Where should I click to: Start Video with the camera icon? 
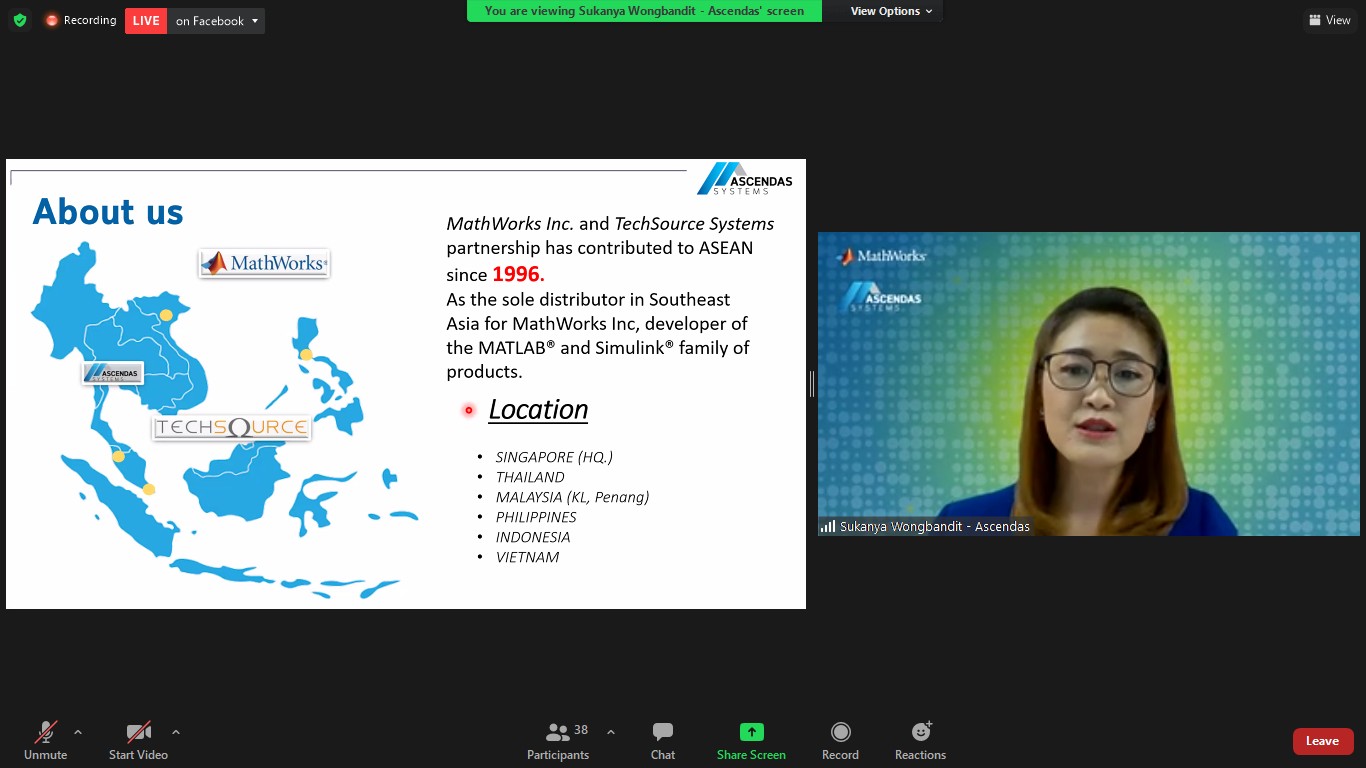138,741
